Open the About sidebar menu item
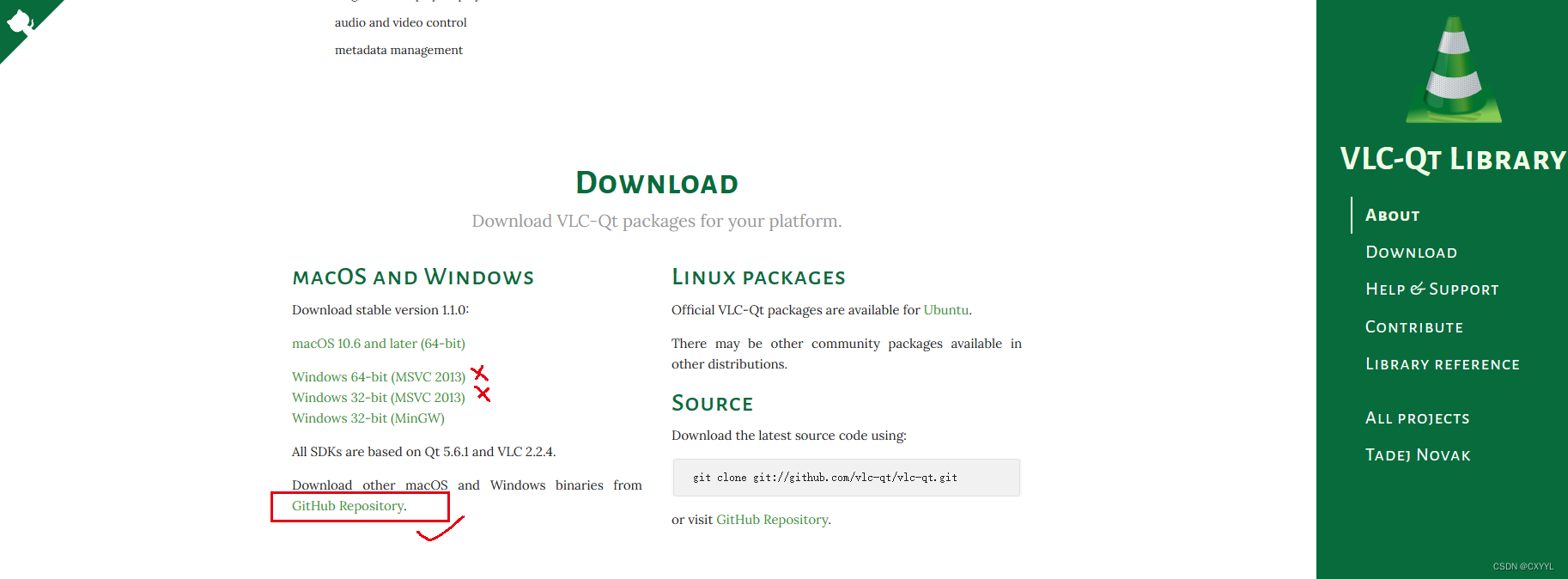 tap(1392, 216)
